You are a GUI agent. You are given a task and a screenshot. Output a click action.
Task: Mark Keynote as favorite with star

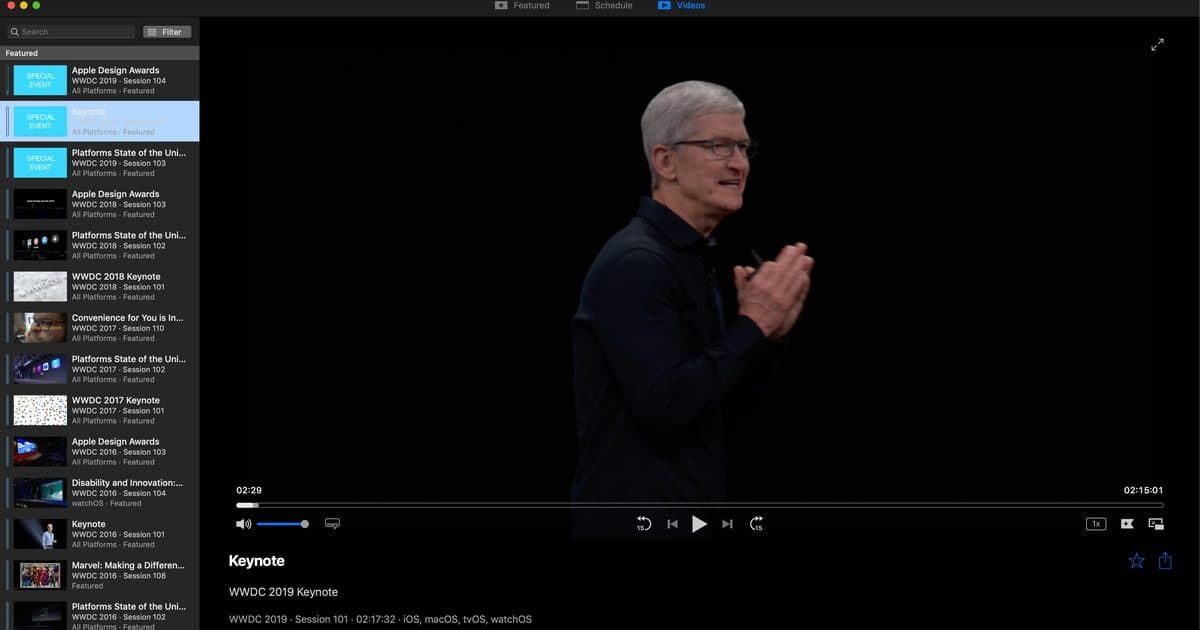pos(1136,561)
